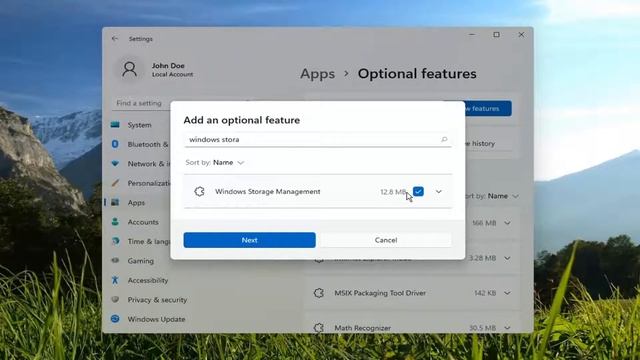Select 'Windows Storage Management' feature name
640x360 pixels.
pos(267,191)
